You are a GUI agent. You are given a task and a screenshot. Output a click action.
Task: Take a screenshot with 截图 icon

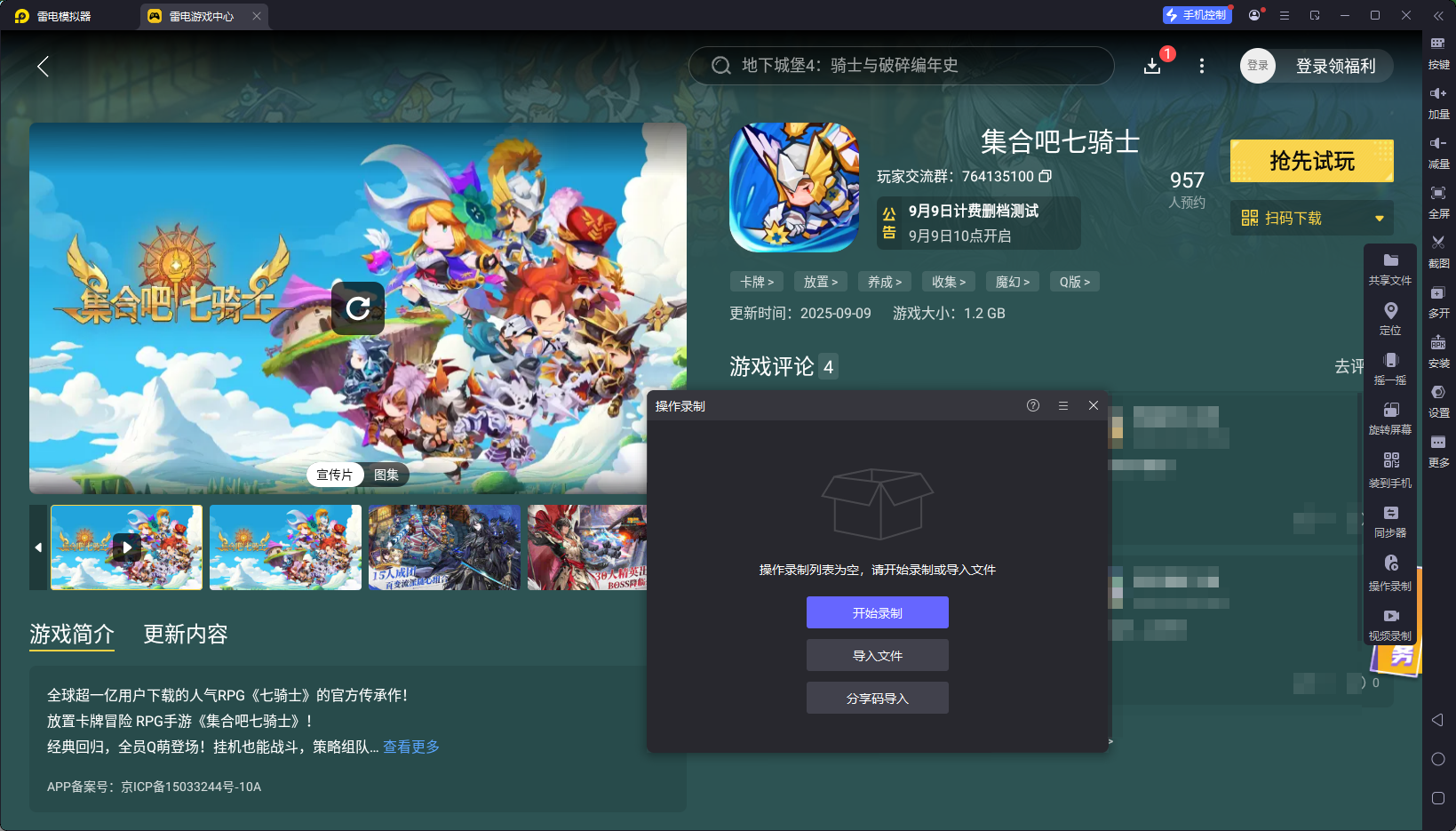(x=1438, y=252)
